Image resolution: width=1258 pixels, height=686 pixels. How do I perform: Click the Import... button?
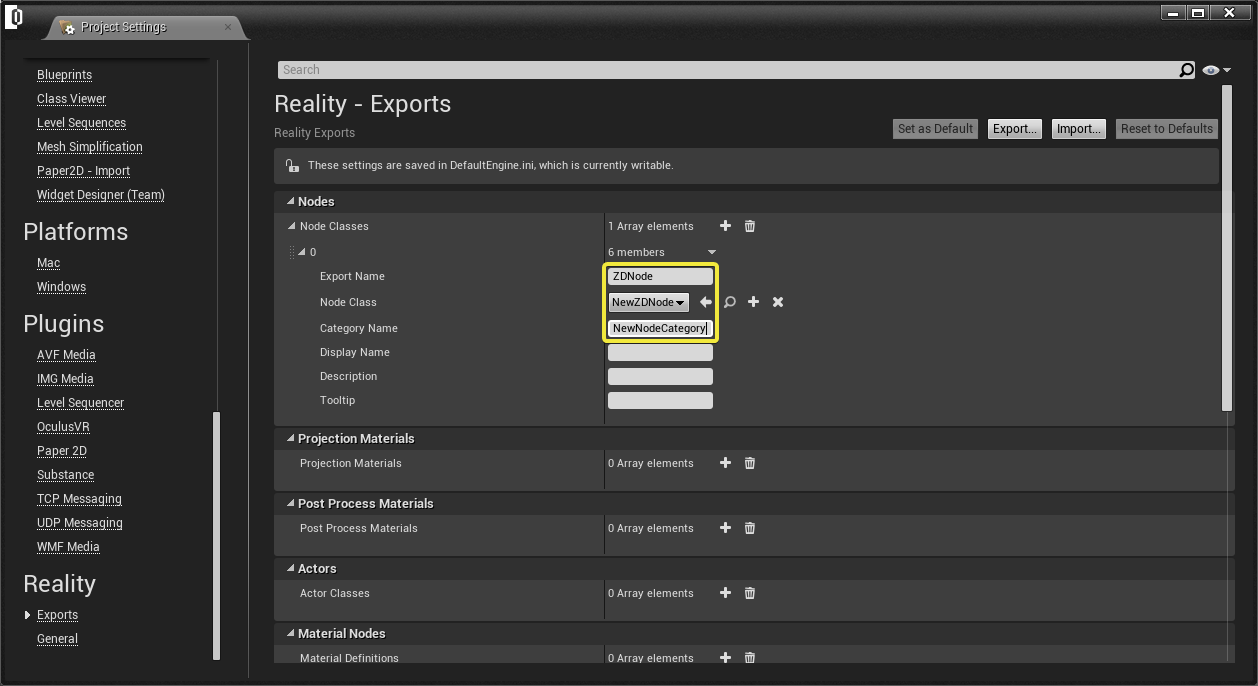[1079, 129]
